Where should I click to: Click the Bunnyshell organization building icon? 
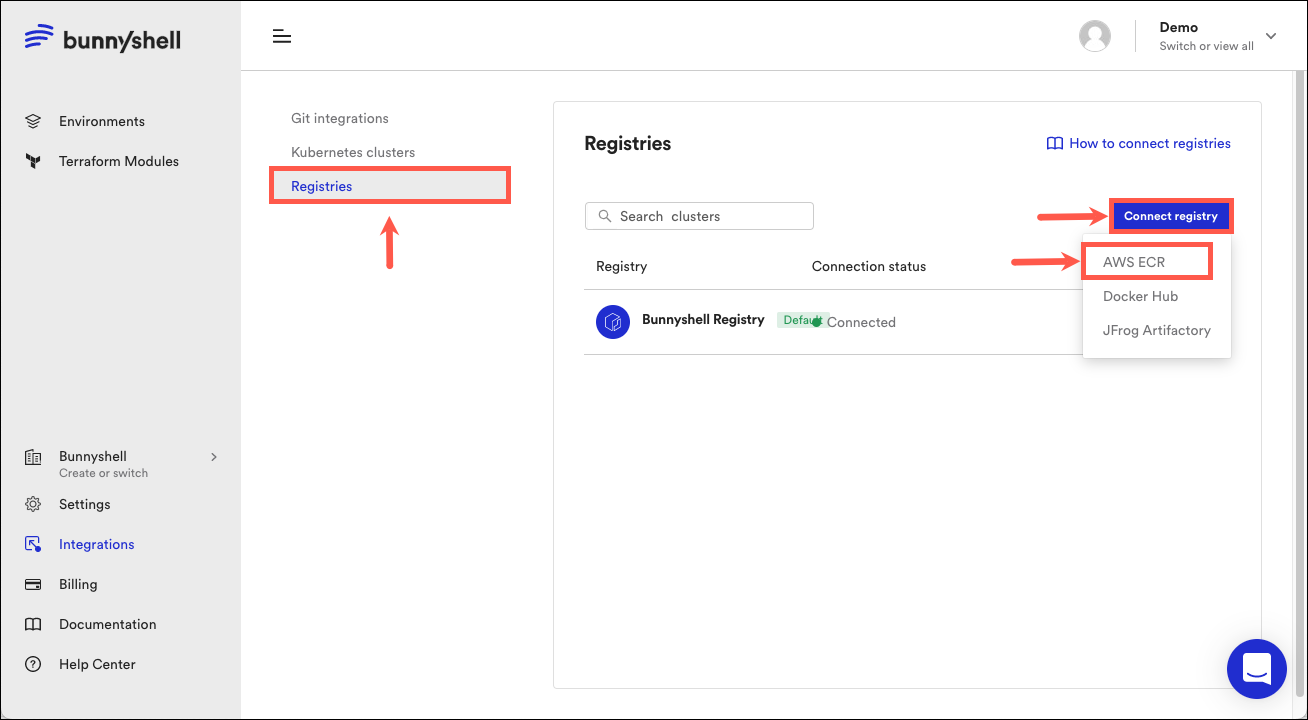[33, 457]
